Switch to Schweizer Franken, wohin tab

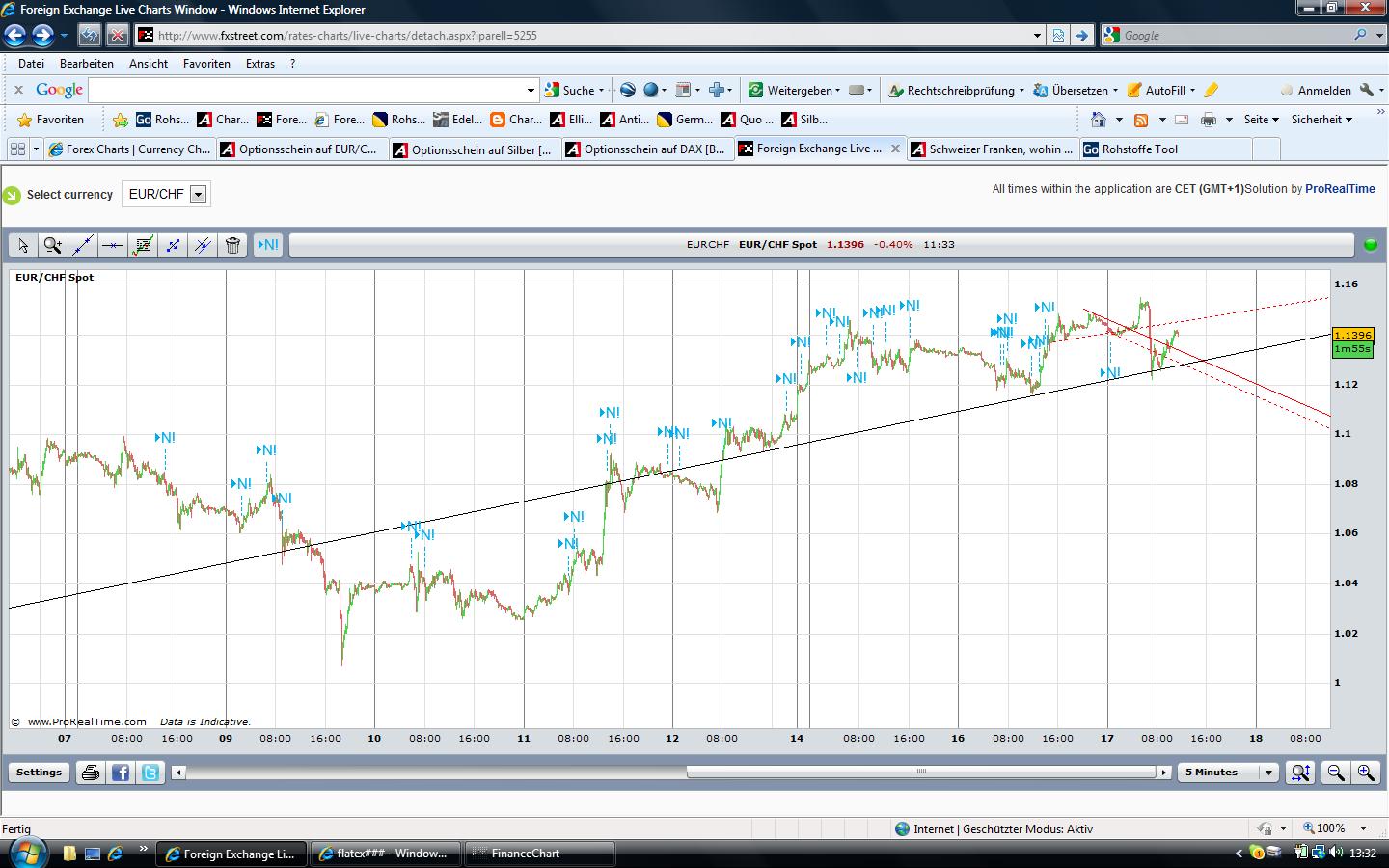993,149
